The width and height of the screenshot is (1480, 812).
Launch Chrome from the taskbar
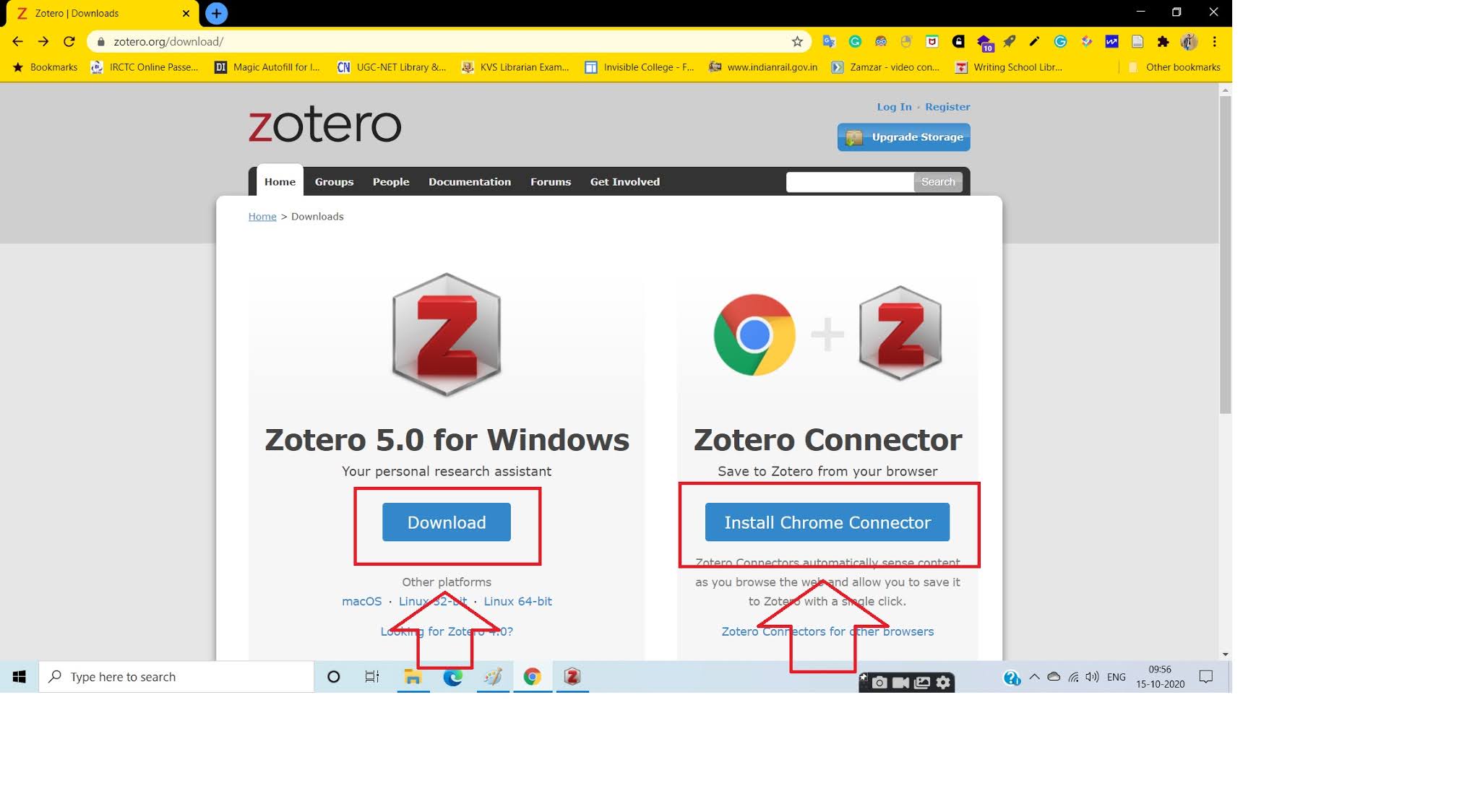(x=533, y=676)
